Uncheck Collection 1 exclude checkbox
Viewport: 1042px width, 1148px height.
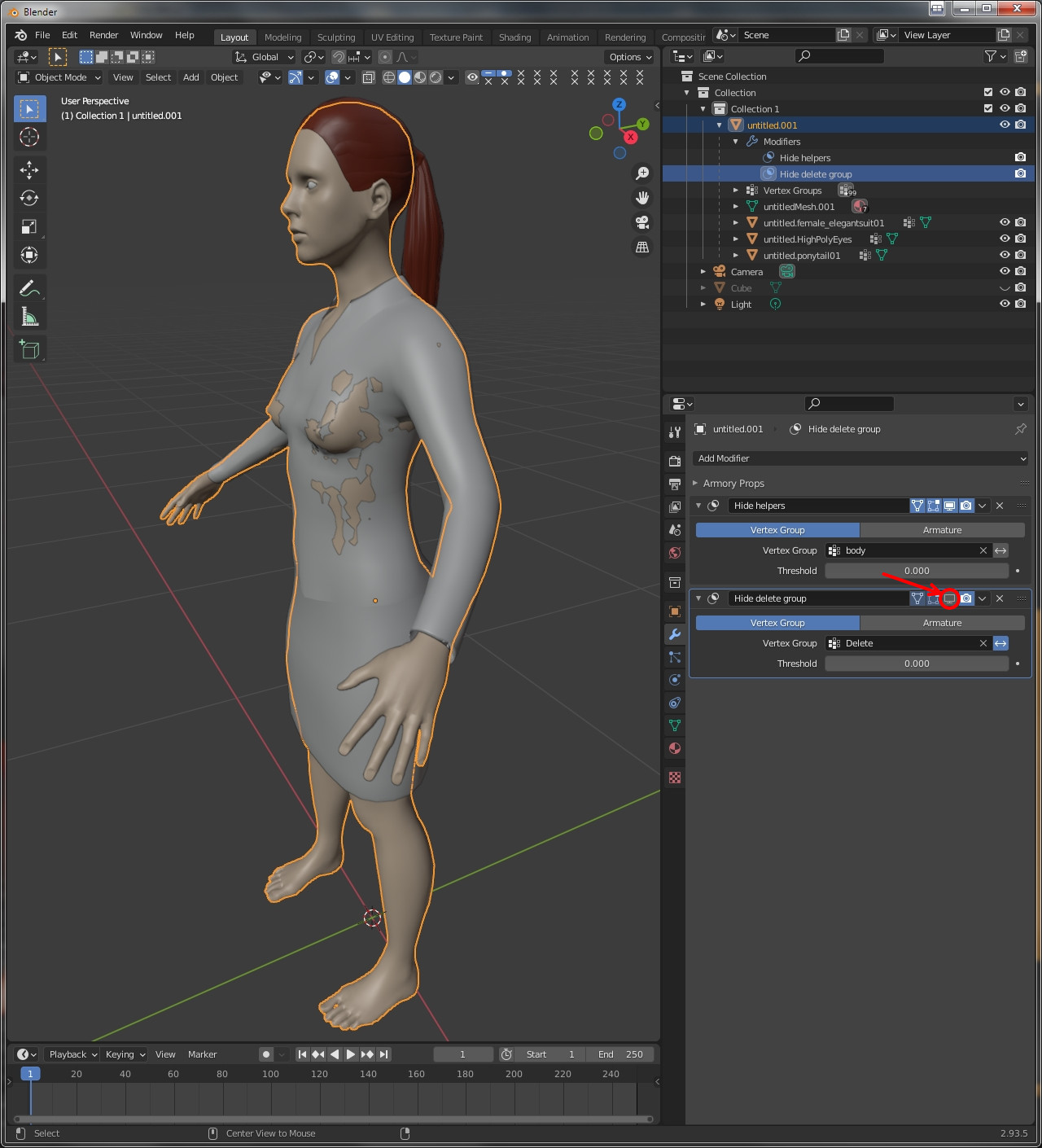click(x=988, y=108)
